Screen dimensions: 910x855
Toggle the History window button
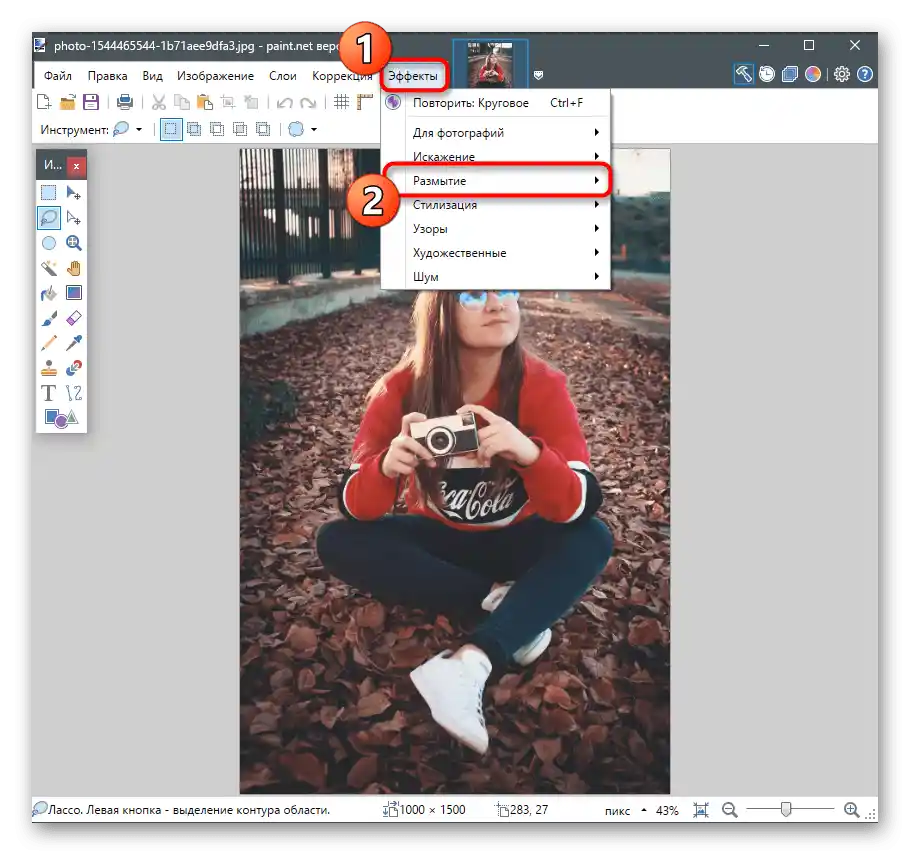(767, 74)
